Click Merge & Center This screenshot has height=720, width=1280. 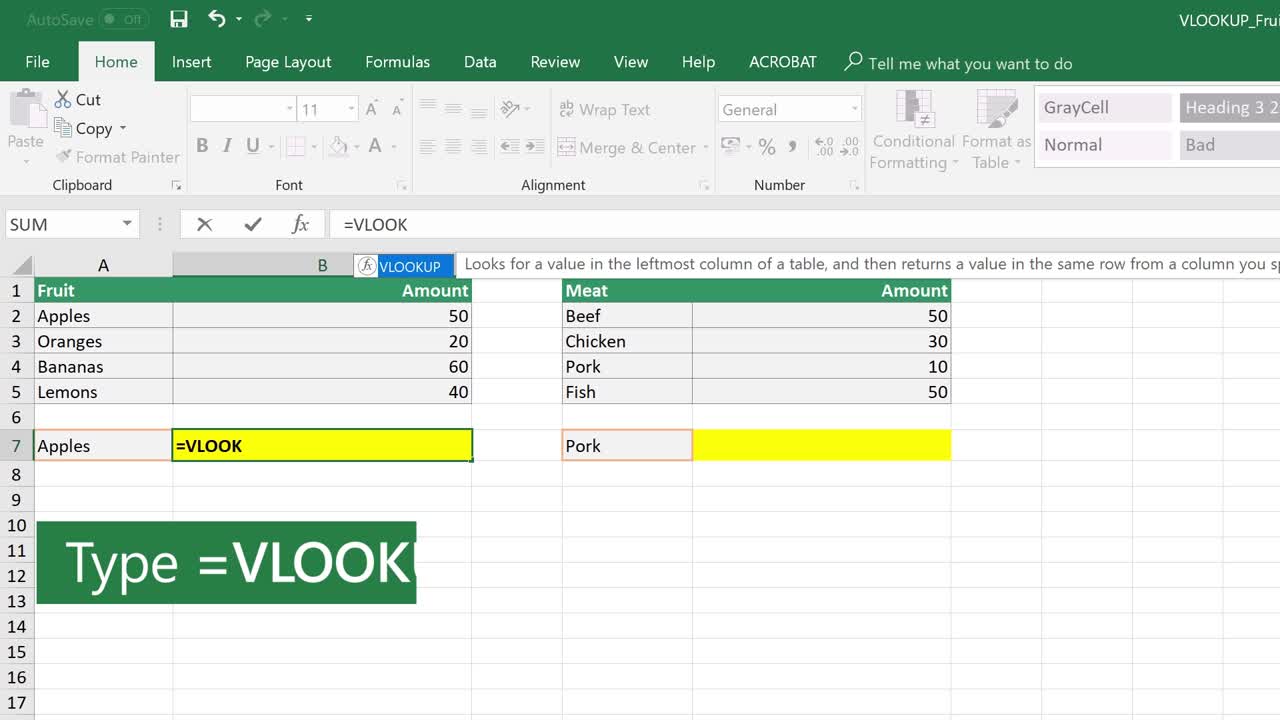[627, 148]
